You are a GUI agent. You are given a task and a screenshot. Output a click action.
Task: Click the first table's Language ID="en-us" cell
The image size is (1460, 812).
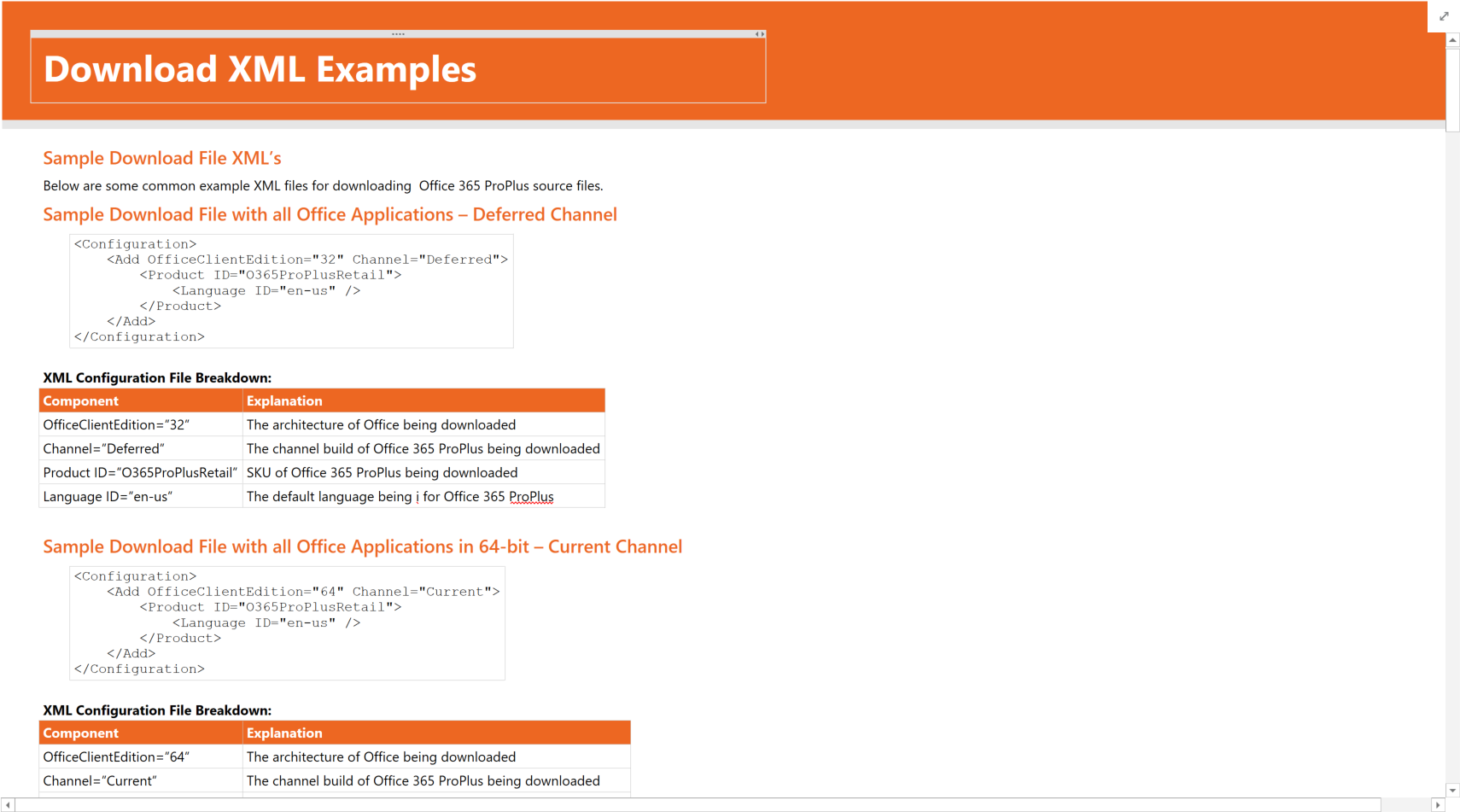[x=141, y=496]
